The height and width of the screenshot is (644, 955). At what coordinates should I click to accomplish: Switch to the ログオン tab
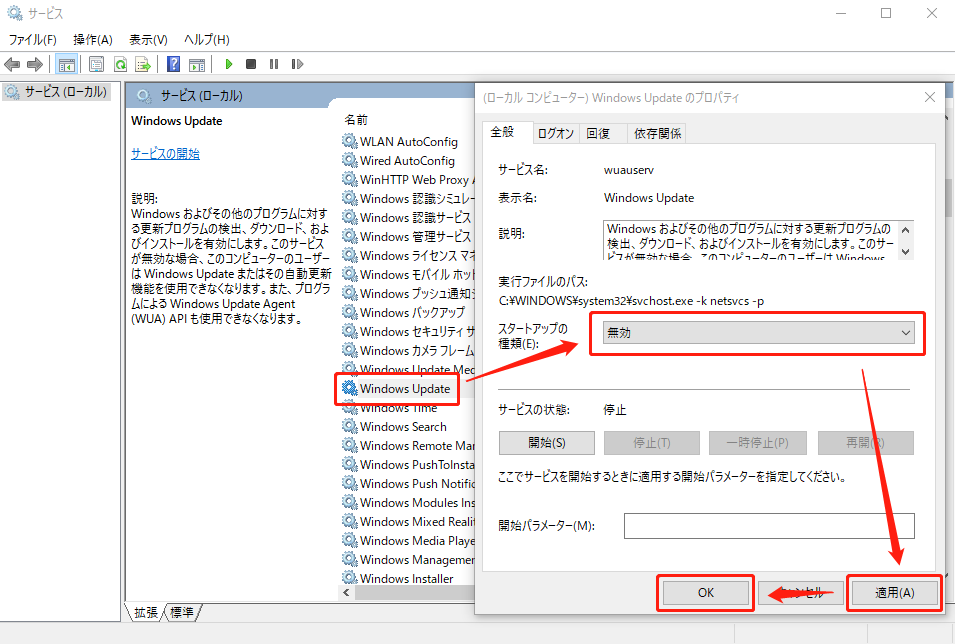555,133
